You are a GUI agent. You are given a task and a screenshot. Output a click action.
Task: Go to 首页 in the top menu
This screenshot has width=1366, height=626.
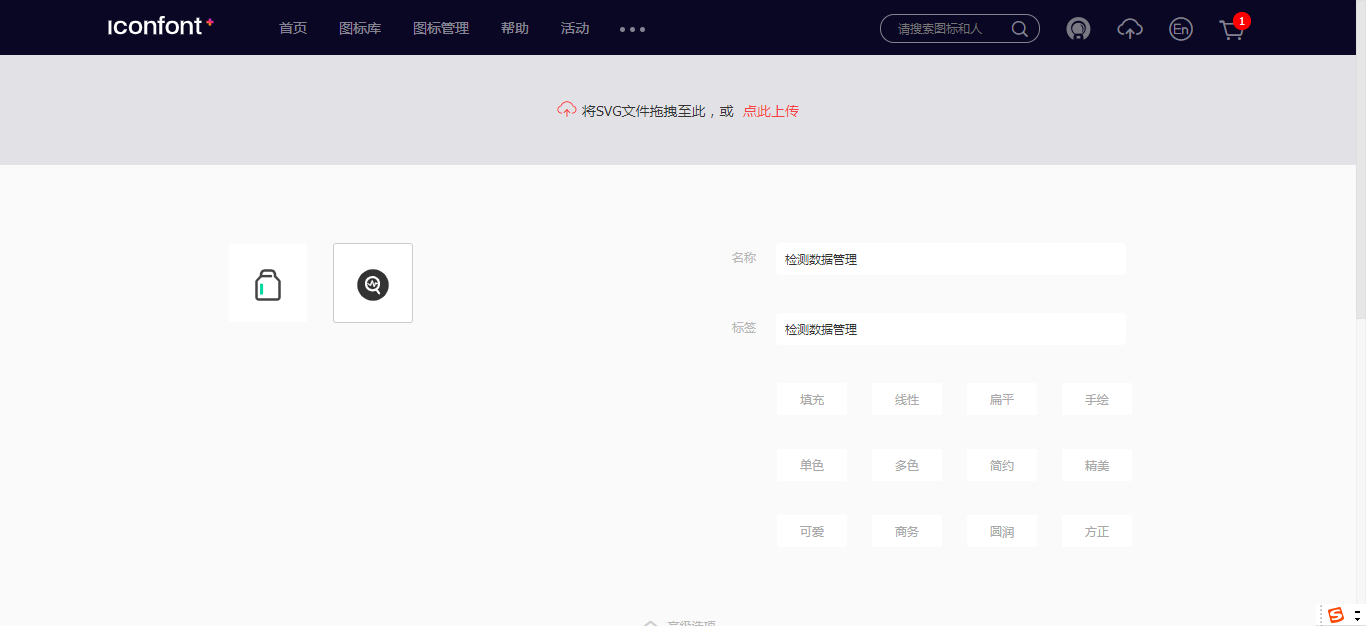click(292, 28)
